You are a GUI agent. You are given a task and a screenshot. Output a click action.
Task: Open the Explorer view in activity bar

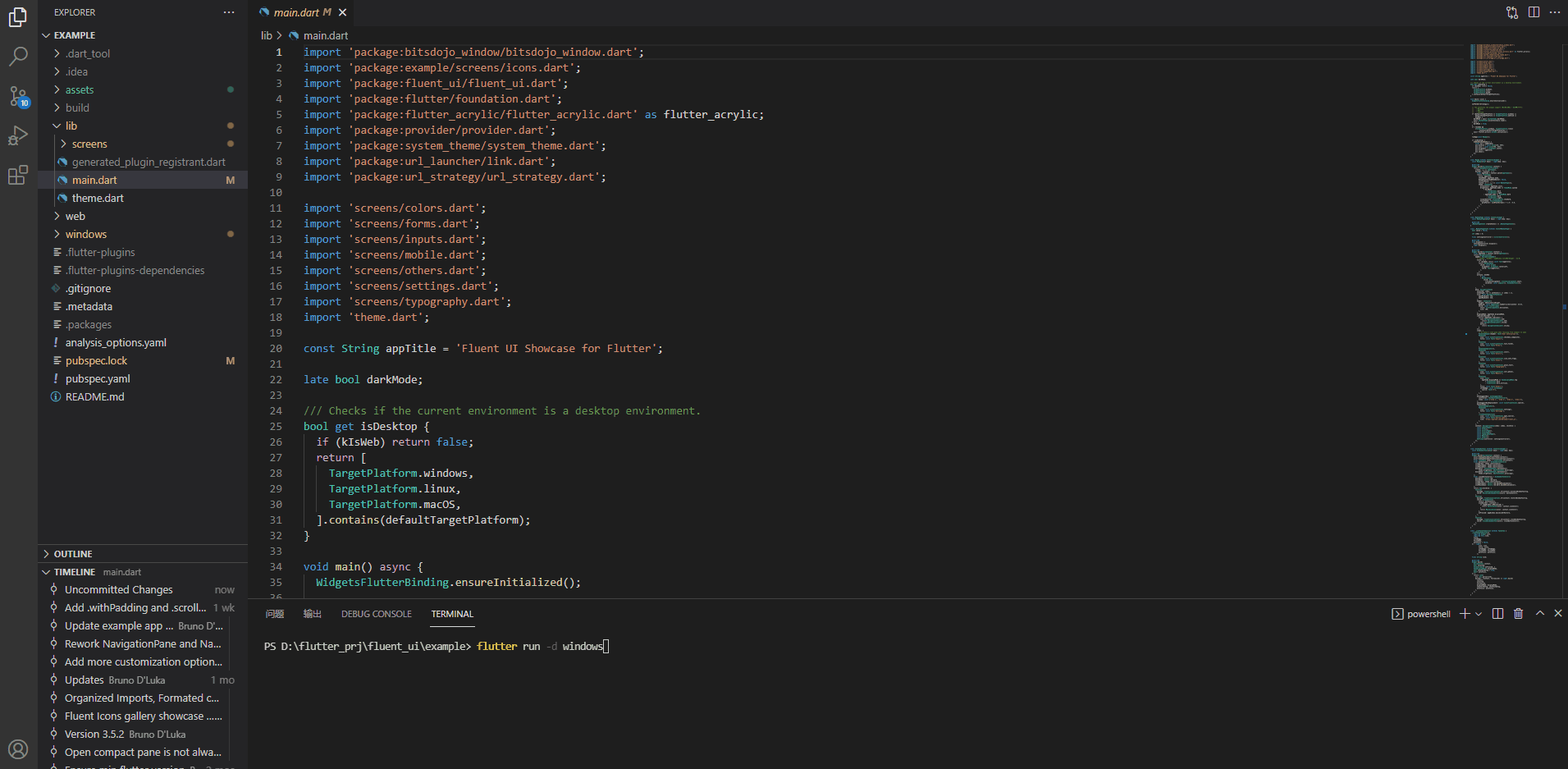click(18, 16)
